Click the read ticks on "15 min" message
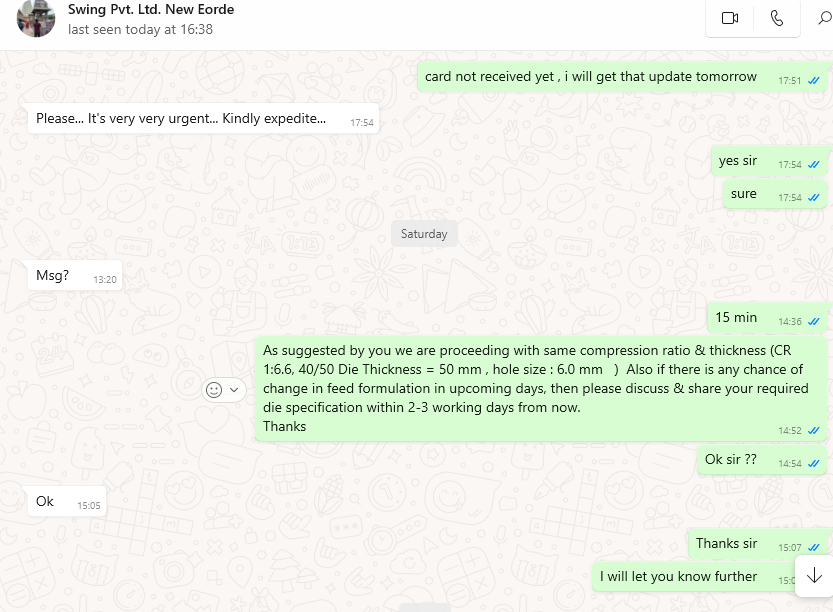The width and height of the screenshot is (833, 612). click(814, 322)
